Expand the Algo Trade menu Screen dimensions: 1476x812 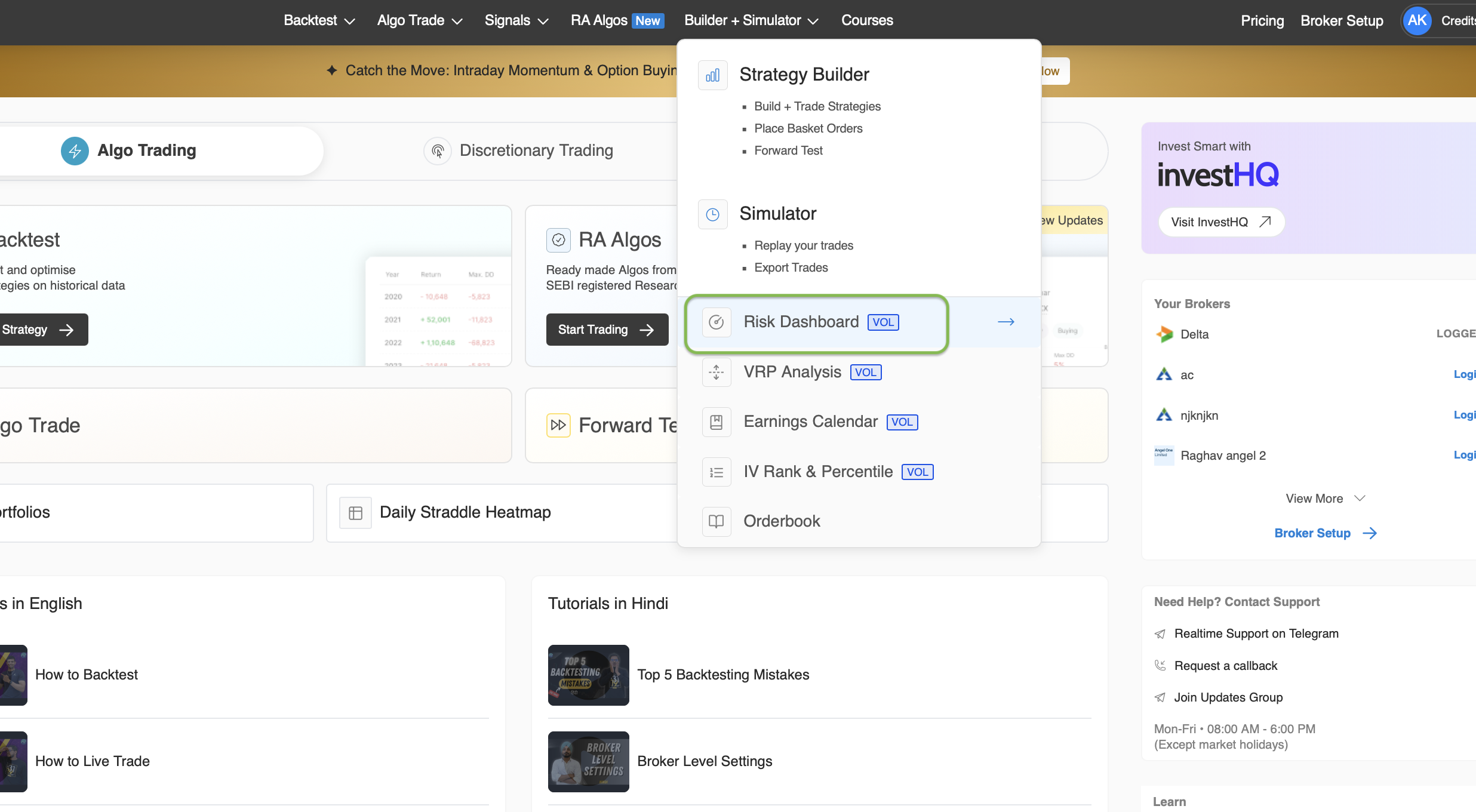tap(420, 21)
